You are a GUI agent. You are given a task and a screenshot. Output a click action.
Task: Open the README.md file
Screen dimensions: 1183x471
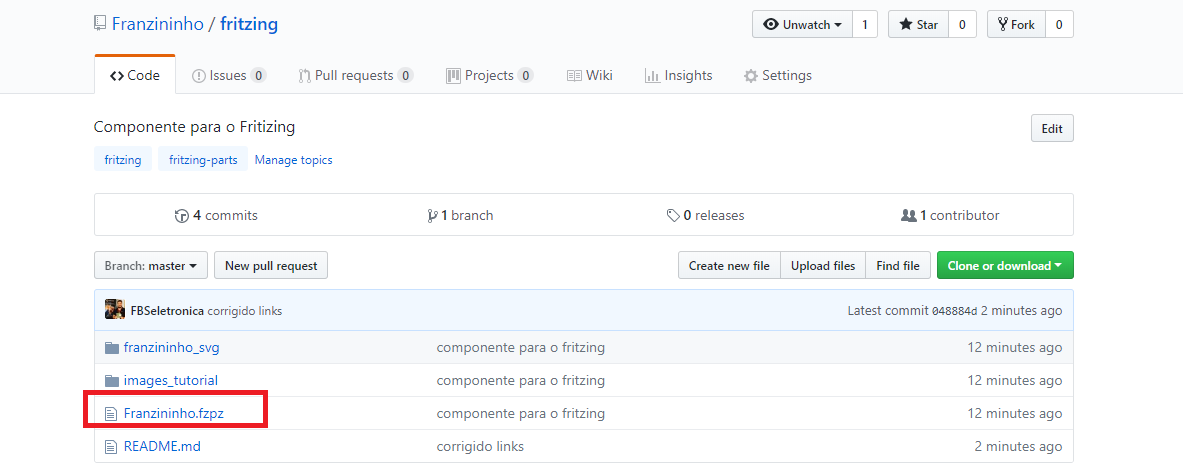pos(162,446)
